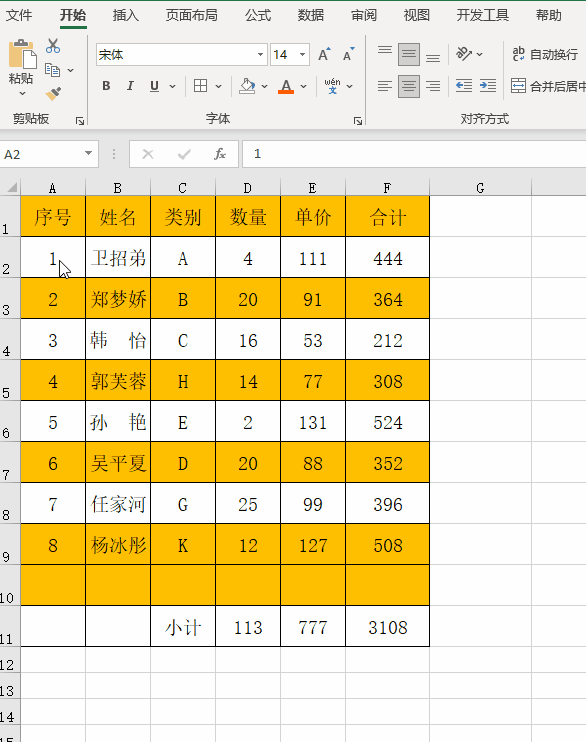Toggle center horizontal alignment
Viewport: 586px width, 742px height.
click(x=408, y=86)
